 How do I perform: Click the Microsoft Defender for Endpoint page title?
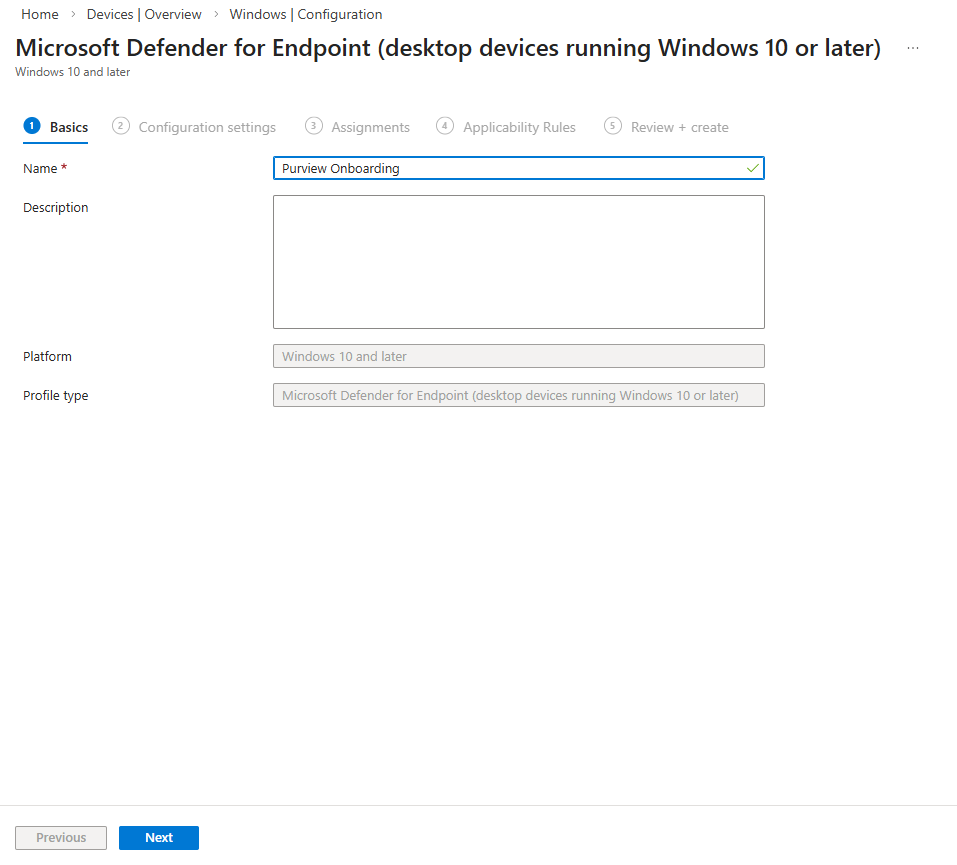(448, 48)
